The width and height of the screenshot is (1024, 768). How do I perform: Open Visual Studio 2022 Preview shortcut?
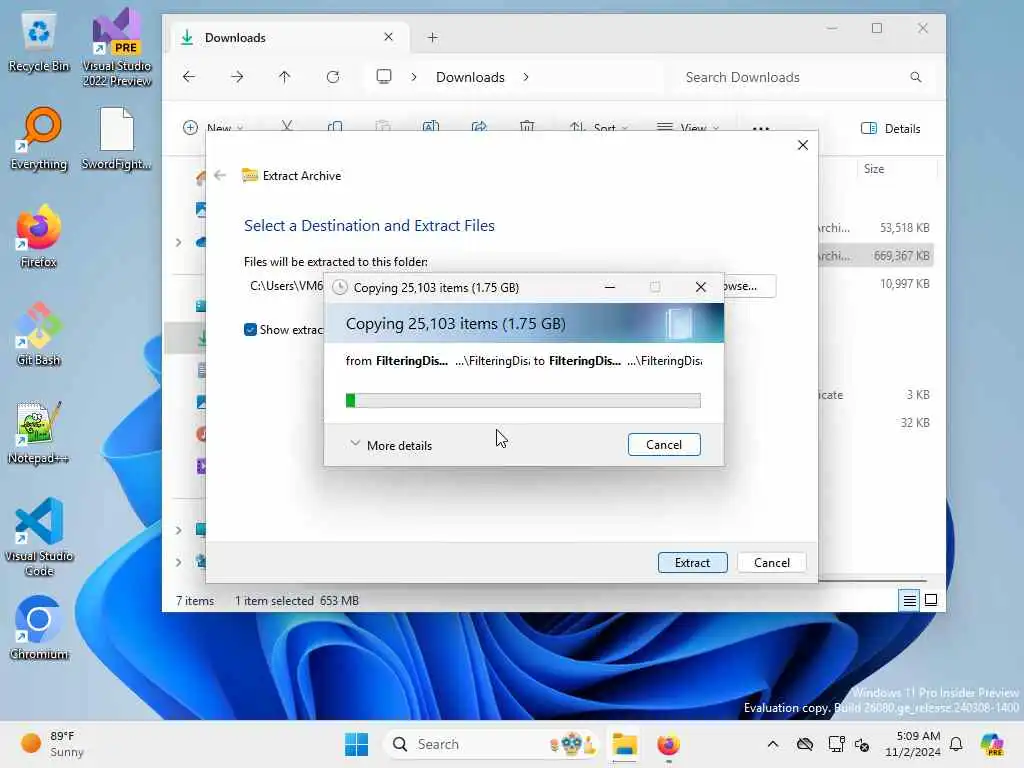tap(117, 47)
